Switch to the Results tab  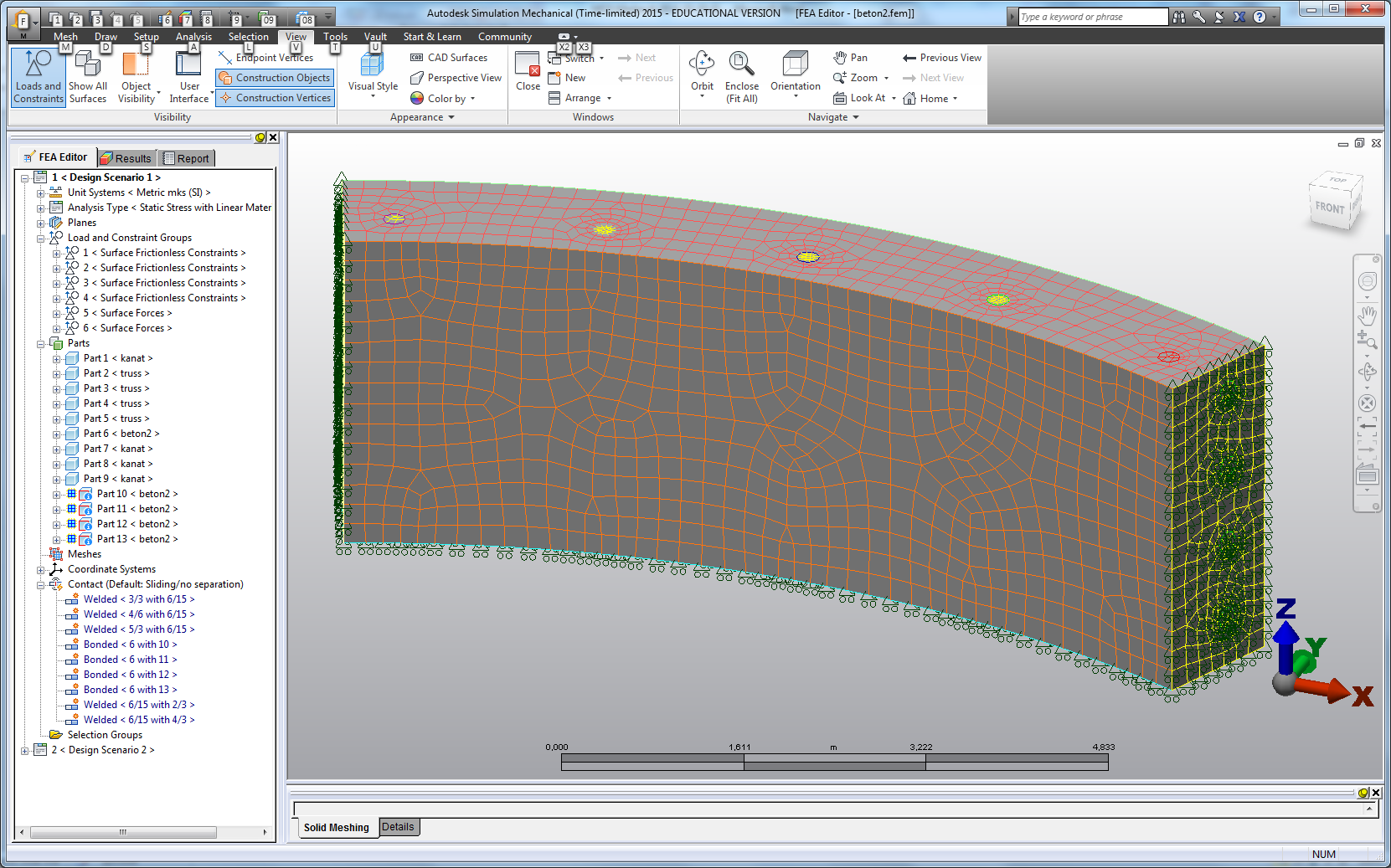(x=126, y=158)
